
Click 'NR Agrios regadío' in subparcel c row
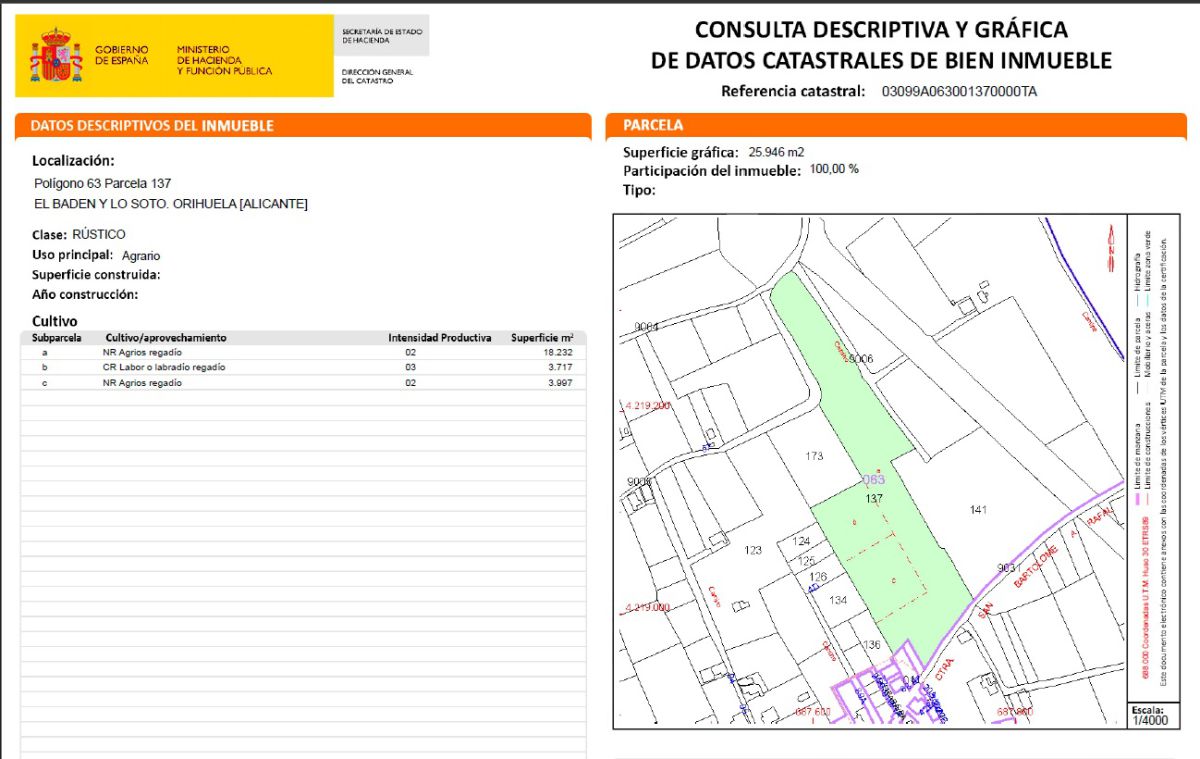point(142,383)
